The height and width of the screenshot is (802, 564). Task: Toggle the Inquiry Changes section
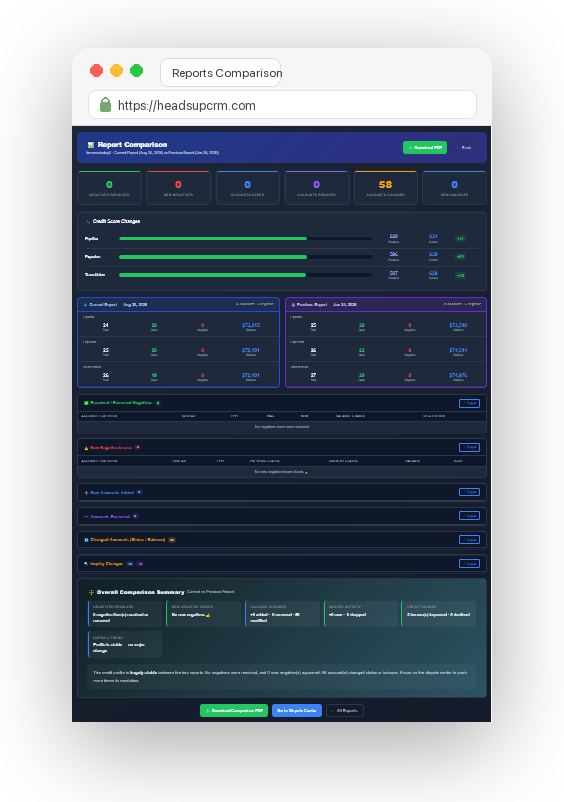469,564
